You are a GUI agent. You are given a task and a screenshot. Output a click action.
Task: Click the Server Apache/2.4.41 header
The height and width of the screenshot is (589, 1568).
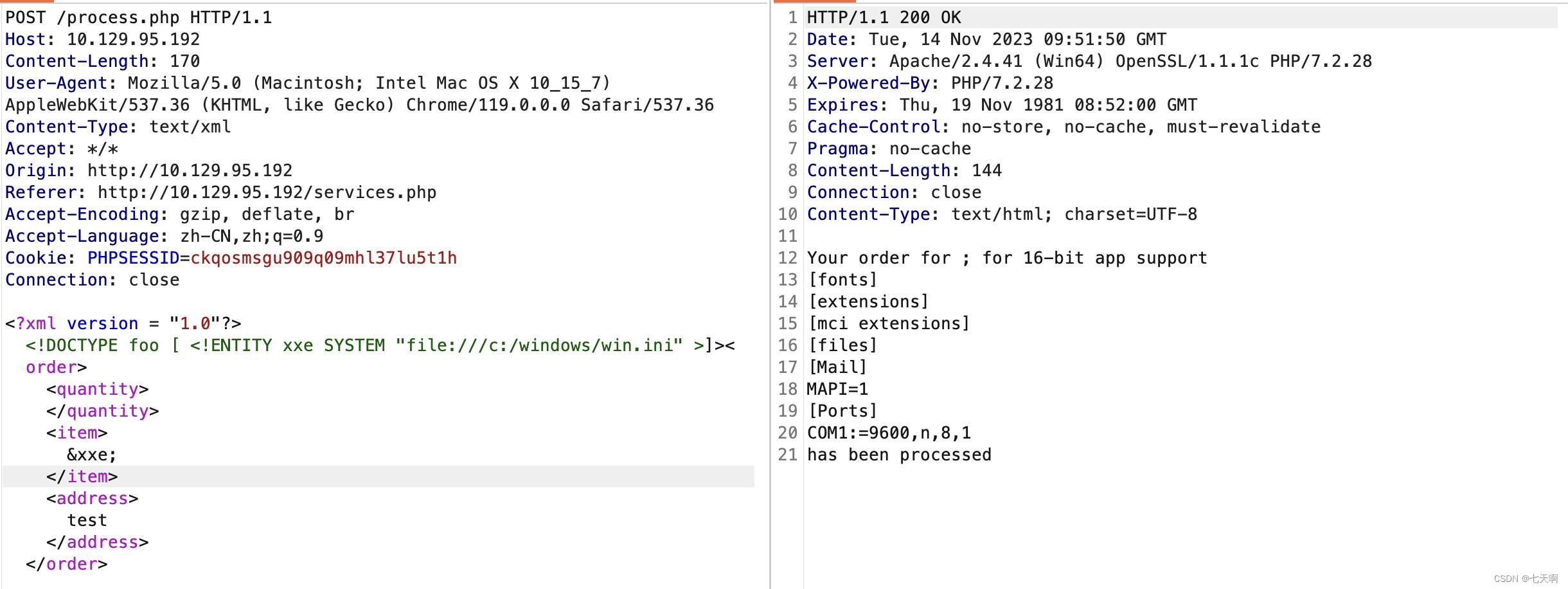click(x=1090, y=61)
